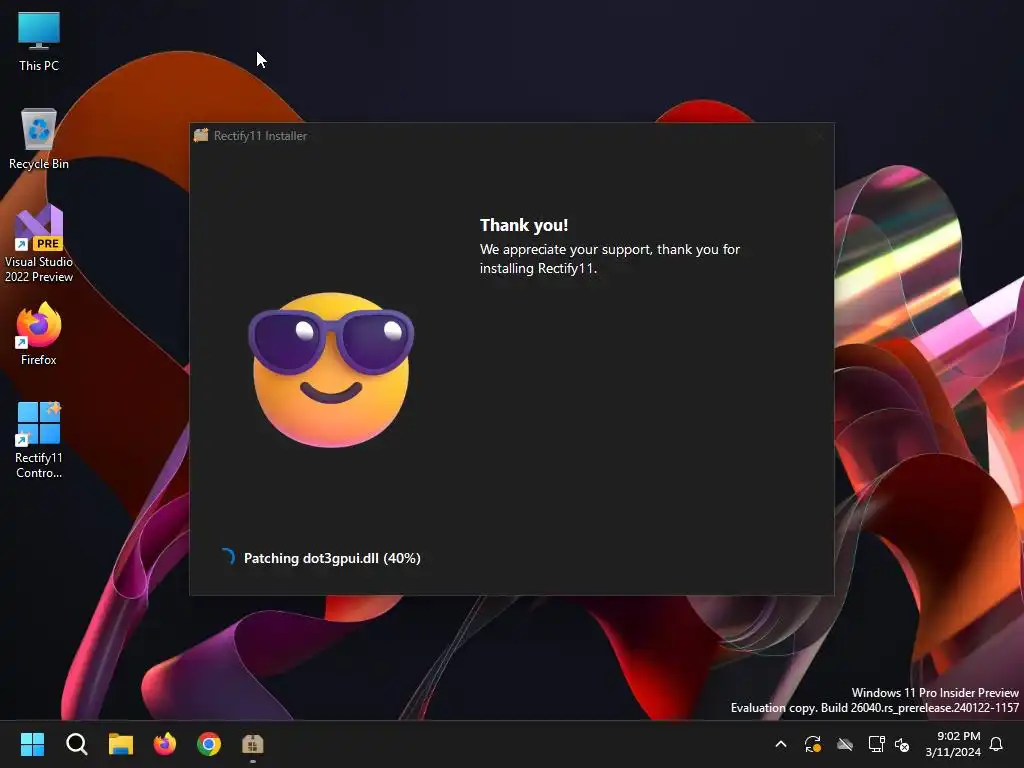
Task: Show hidden system tray icons
Action: (780, 744)
